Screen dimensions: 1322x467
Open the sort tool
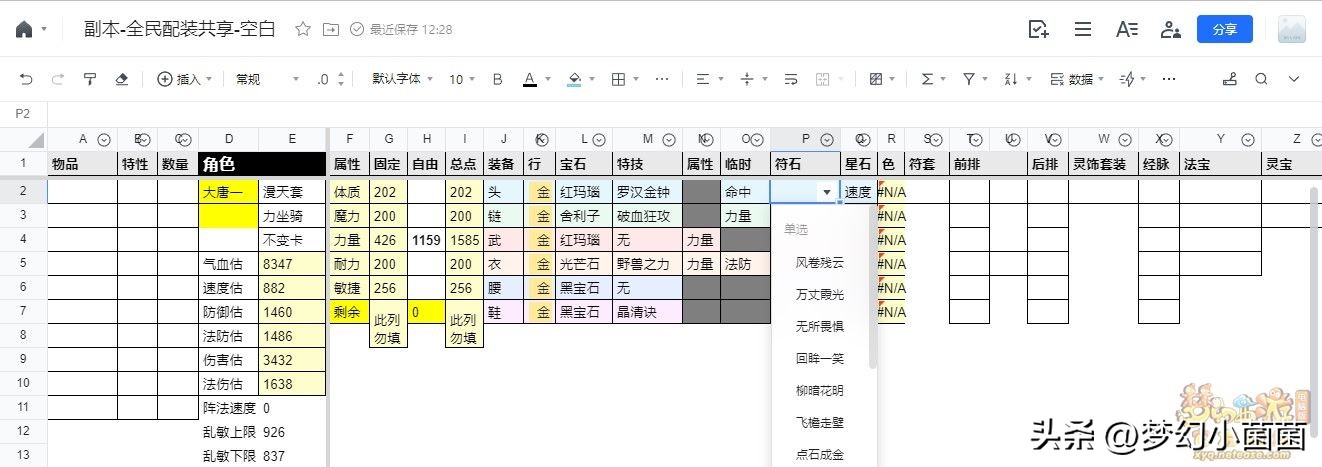point(1010,79)
